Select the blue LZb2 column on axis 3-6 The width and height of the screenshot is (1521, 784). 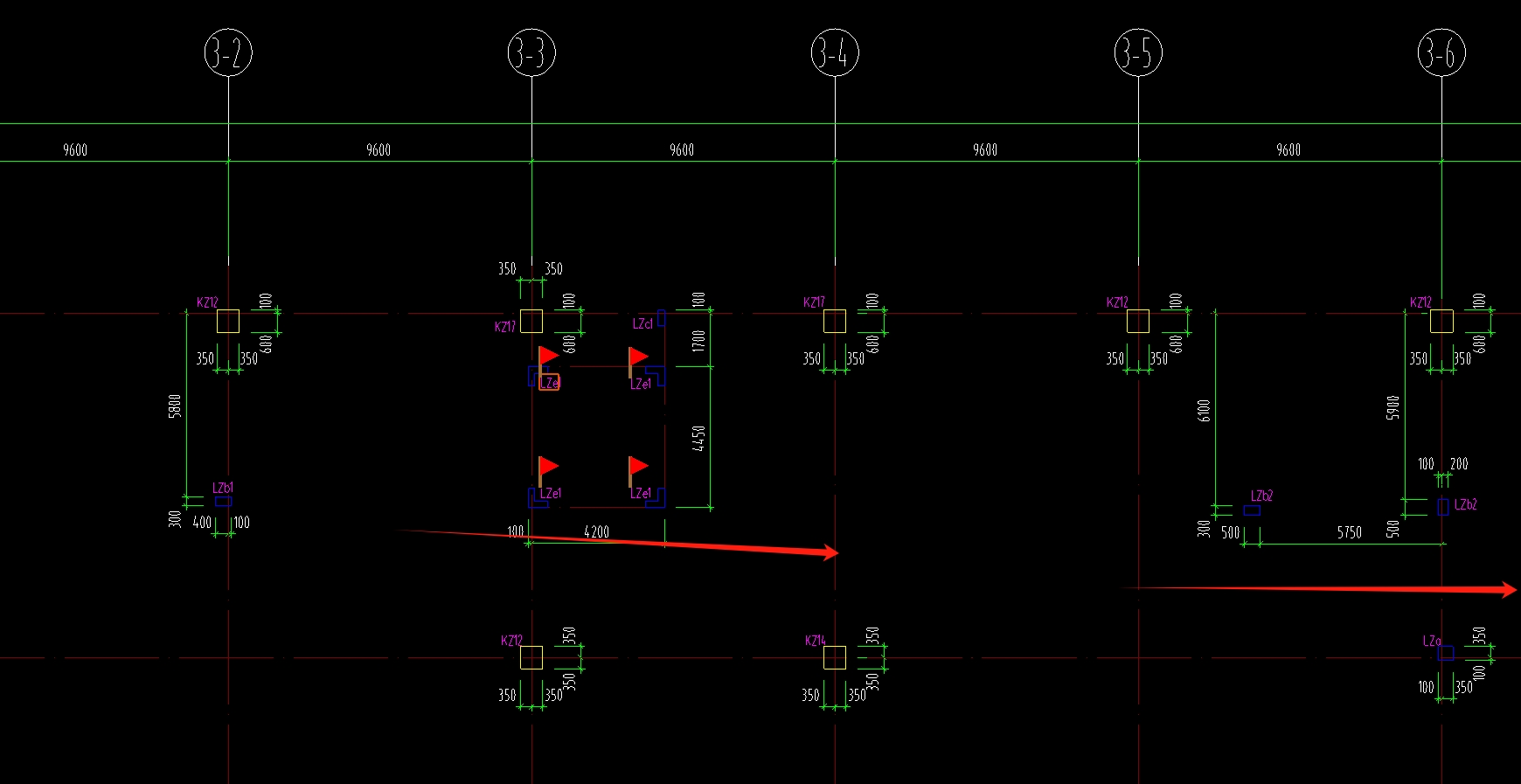tap(1443, 507)
